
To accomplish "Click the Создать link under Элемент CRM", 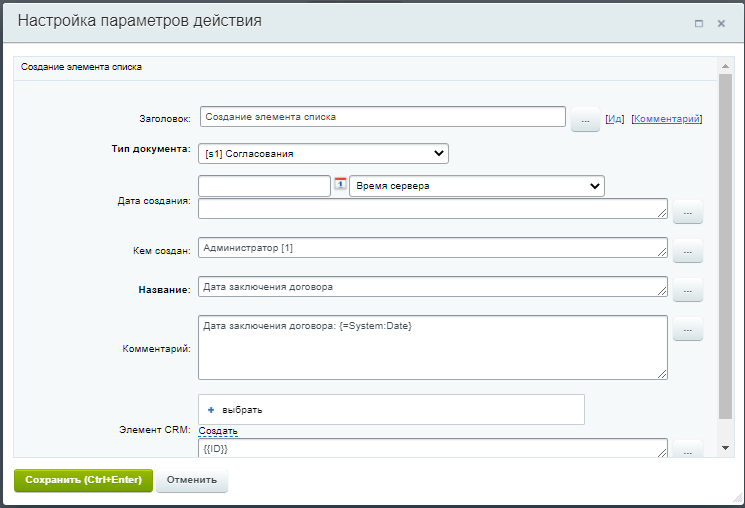I will pyautogui.click(x=218, y=431).
